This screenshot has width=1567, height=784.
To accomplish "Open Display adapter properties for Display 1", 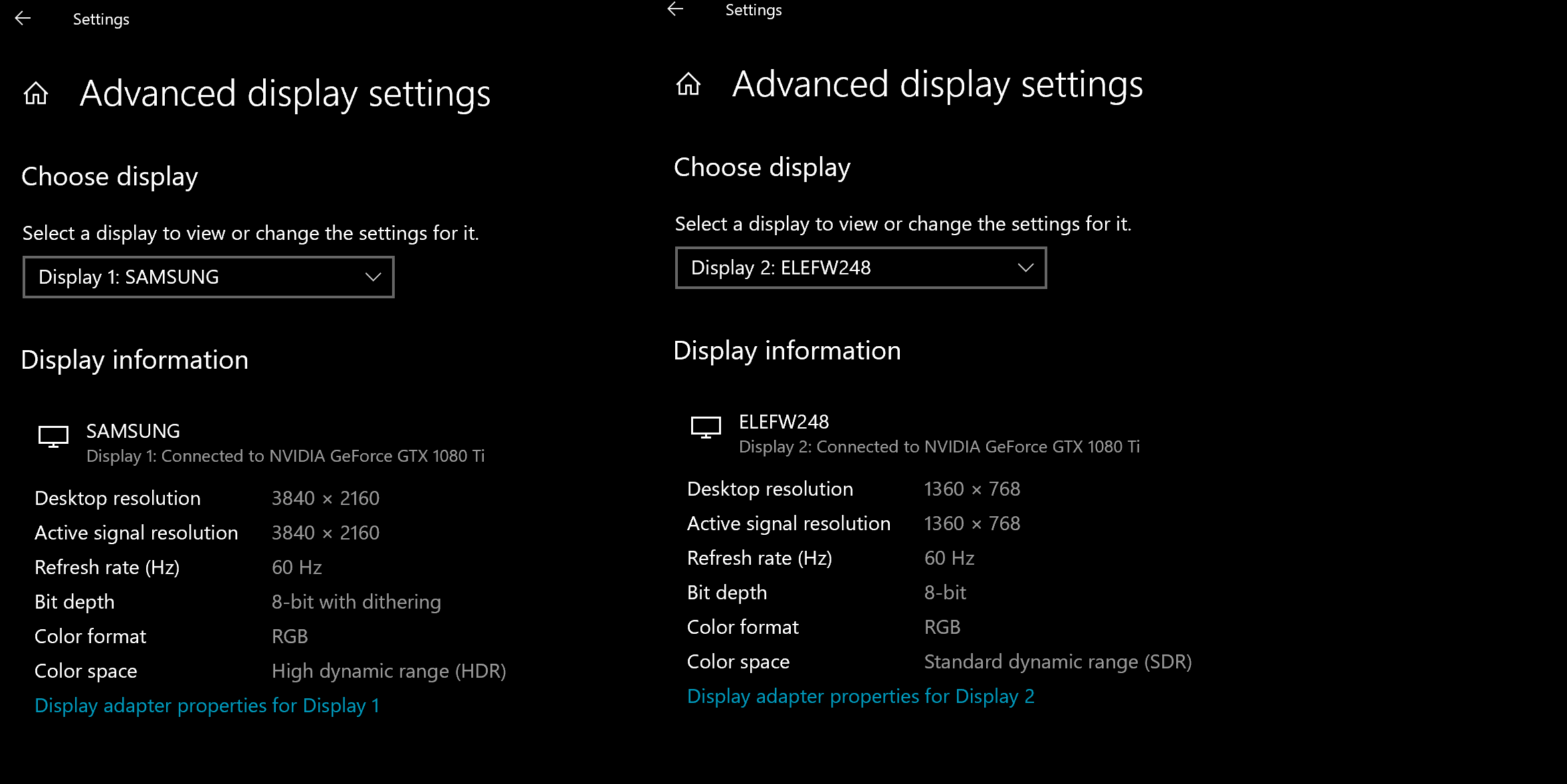I will tap(206, 706).
